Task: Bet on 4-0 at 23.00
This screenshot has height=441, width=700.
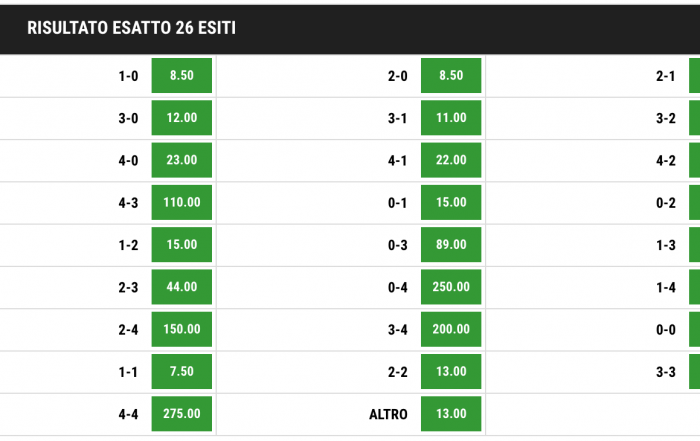Action: (x=182, y=160)
